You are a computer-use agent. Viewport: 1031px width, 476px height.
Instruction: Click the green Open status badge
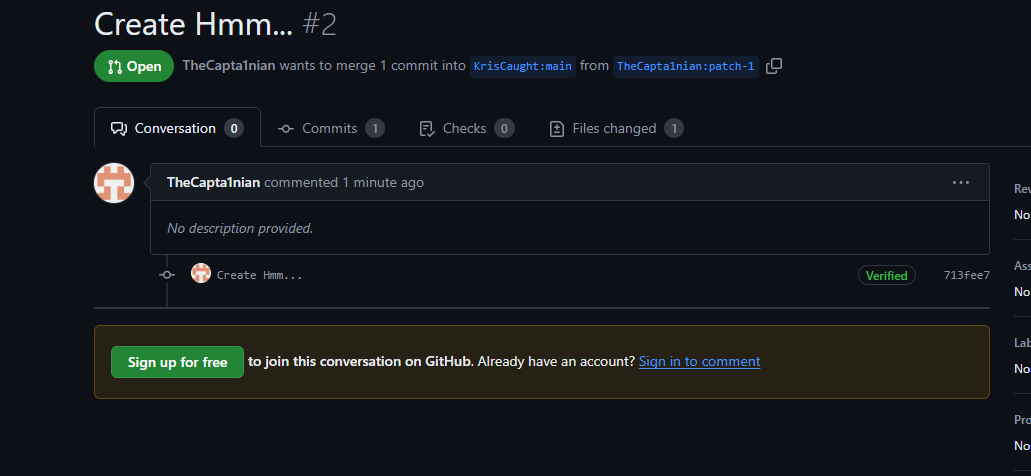tap(134, 66)
